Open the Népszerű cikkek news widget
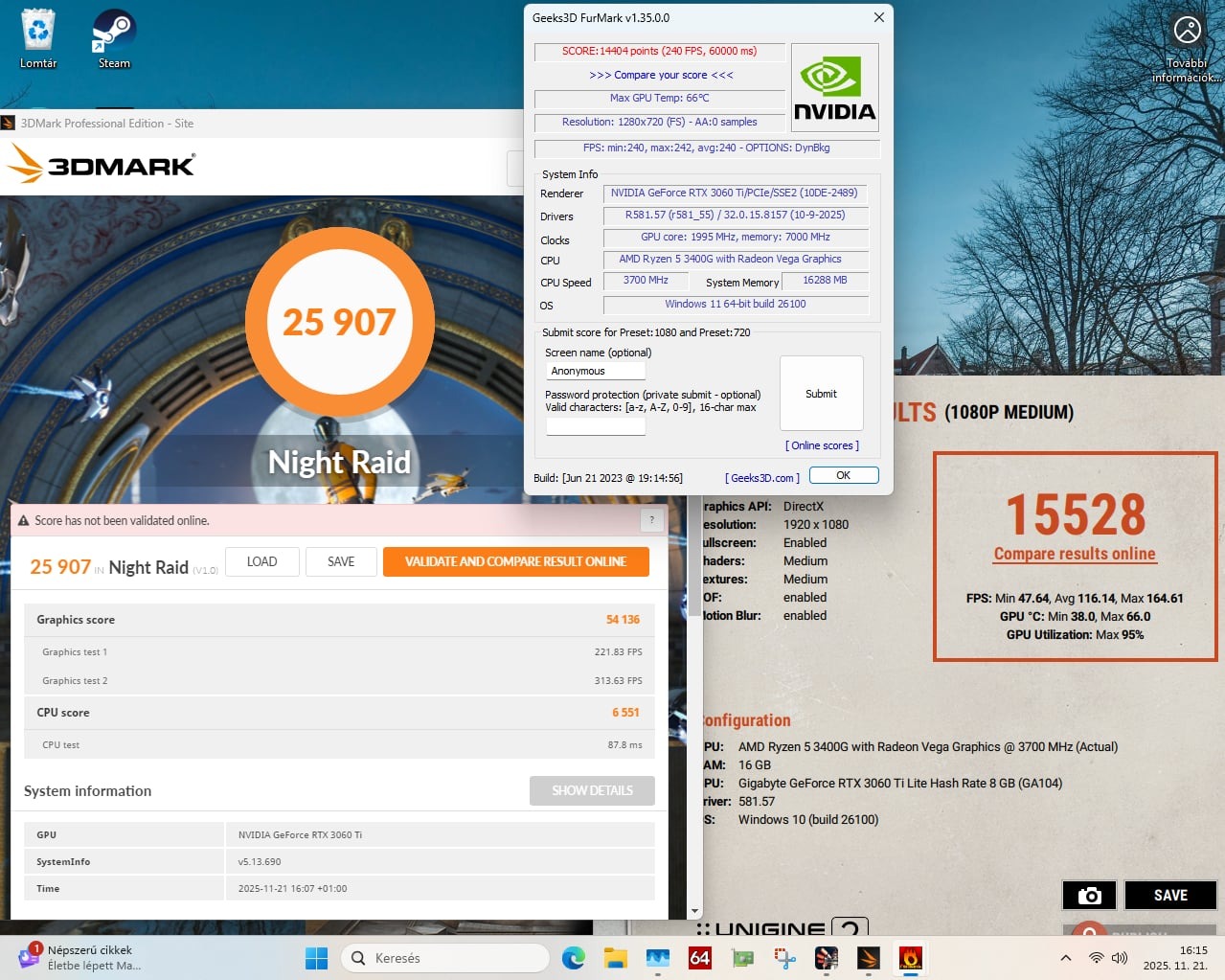Screen dimensions: 1225x980 point(79,958)
